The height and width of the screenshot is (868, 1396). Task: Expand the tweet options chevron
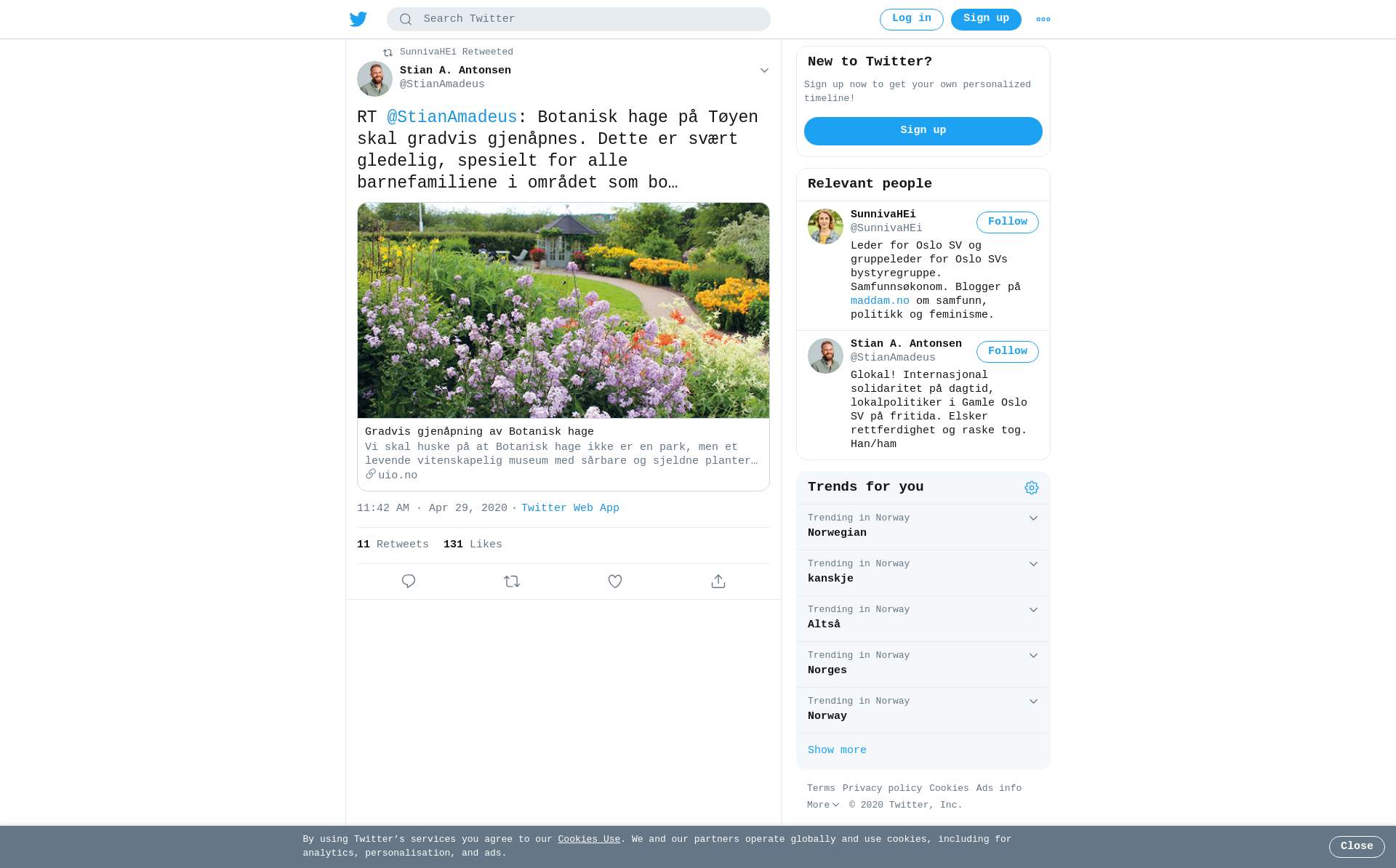pos(764,71)
